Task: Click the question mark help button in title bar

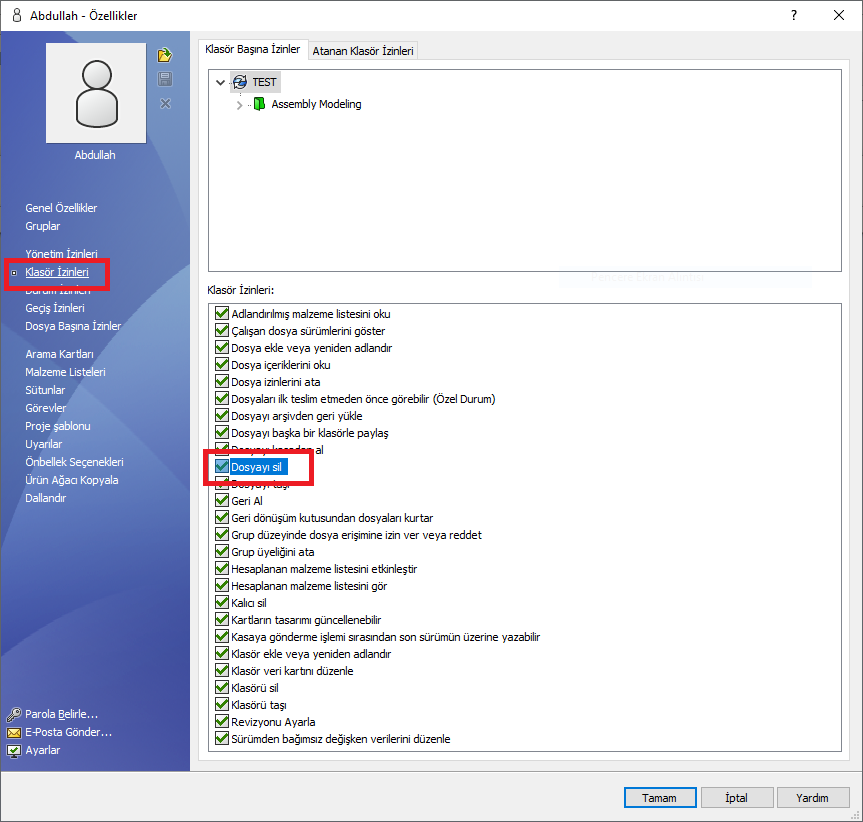Action: (x=794, y=15)
